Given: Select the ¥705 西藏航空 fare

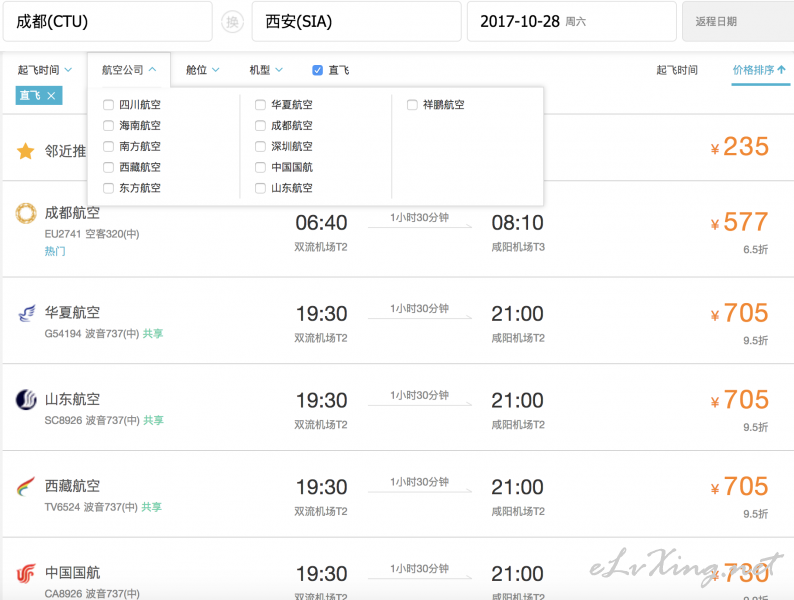Looking at the screenshot, I should tap(740, 487).
